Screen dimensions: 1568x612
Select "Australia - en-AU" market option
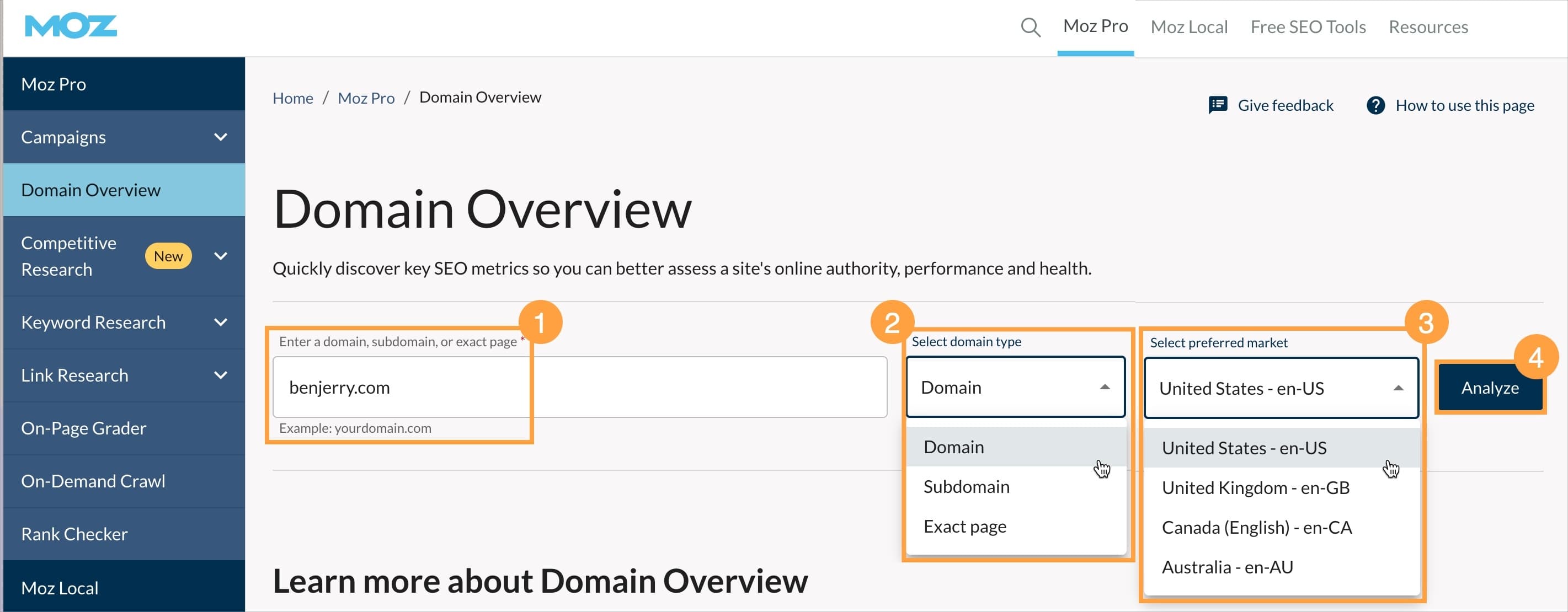(1226, 566)
